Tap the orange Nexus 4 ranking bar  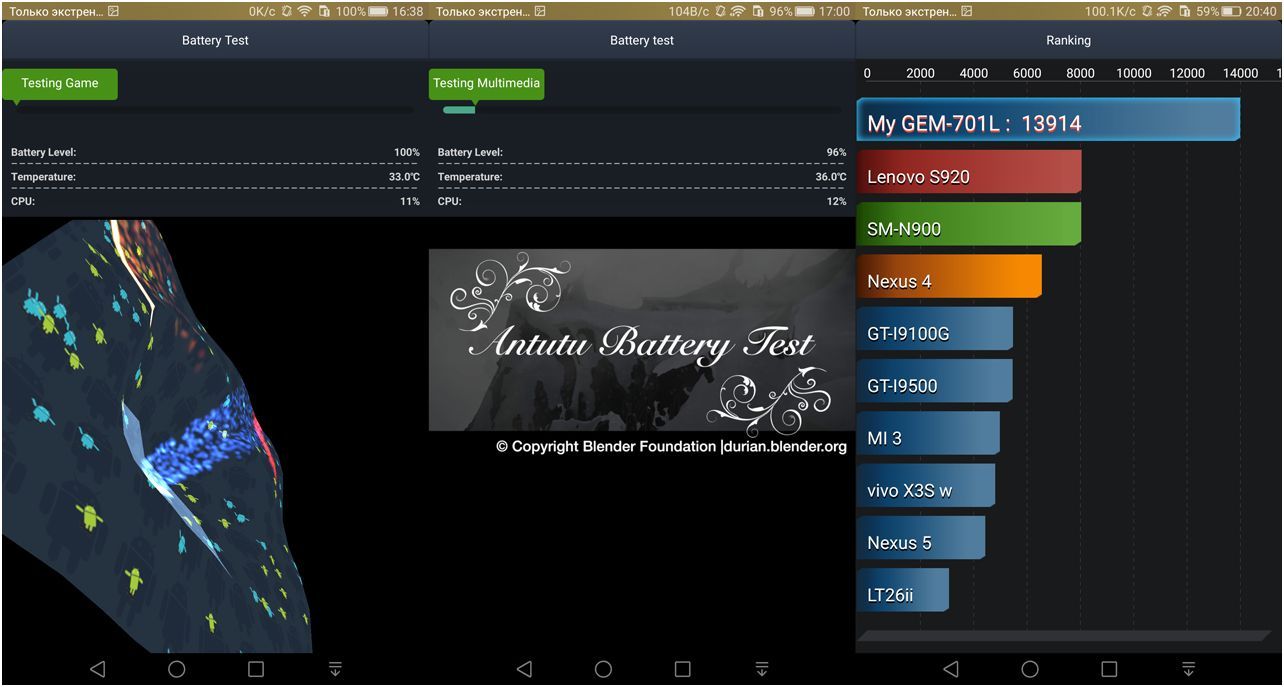948,279
